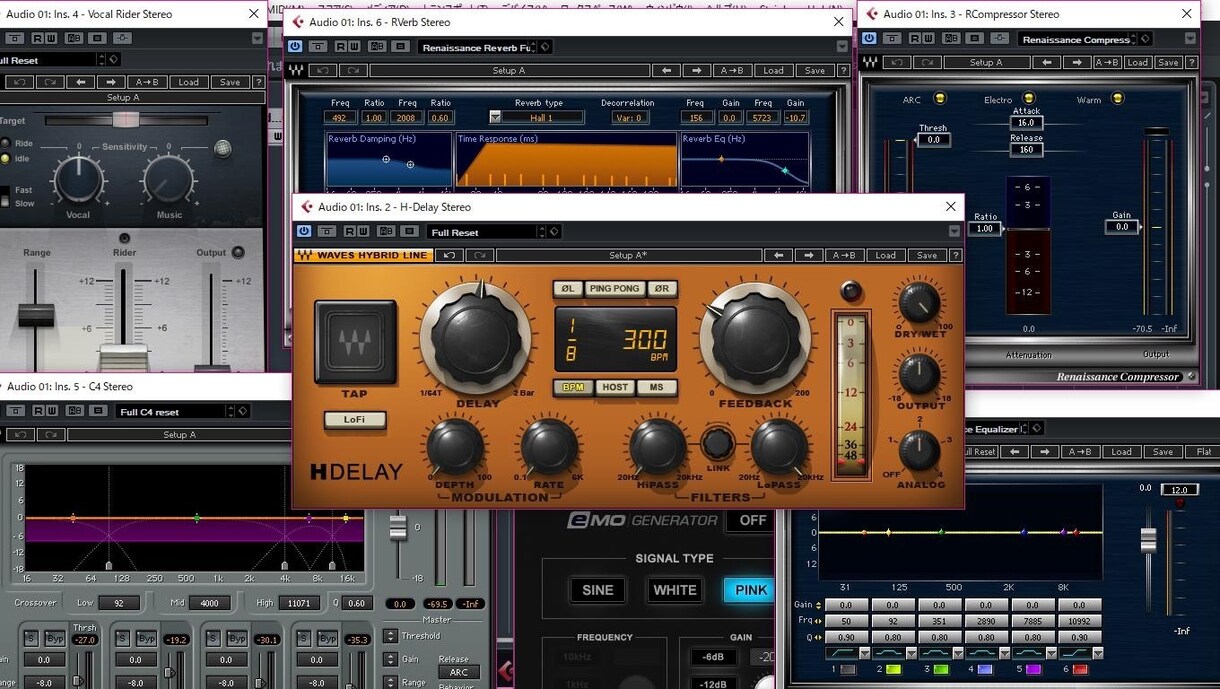Click the DEPTH modulation knob
This screenshot has width=1220, height=689.
pyautogui.click(x=455, y=447)
